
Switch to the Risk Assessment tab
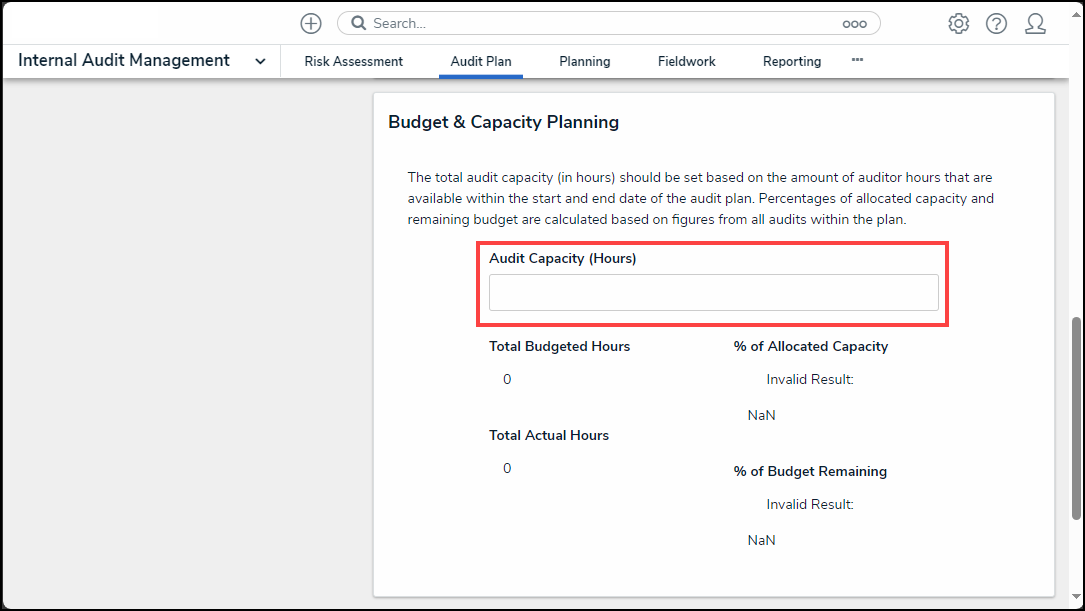(x=353, y=61)
